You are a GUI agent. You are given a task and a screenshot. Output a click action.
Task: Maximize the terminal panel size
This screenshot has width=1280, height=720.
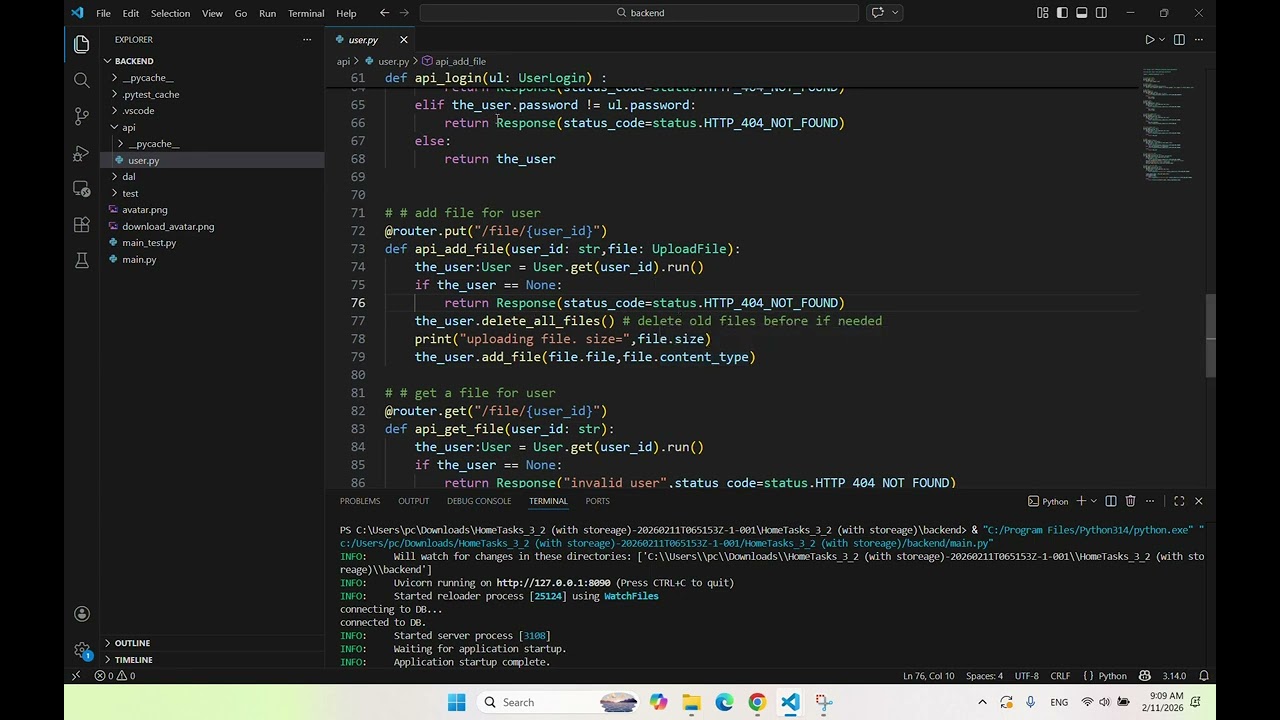point(1179,501)
